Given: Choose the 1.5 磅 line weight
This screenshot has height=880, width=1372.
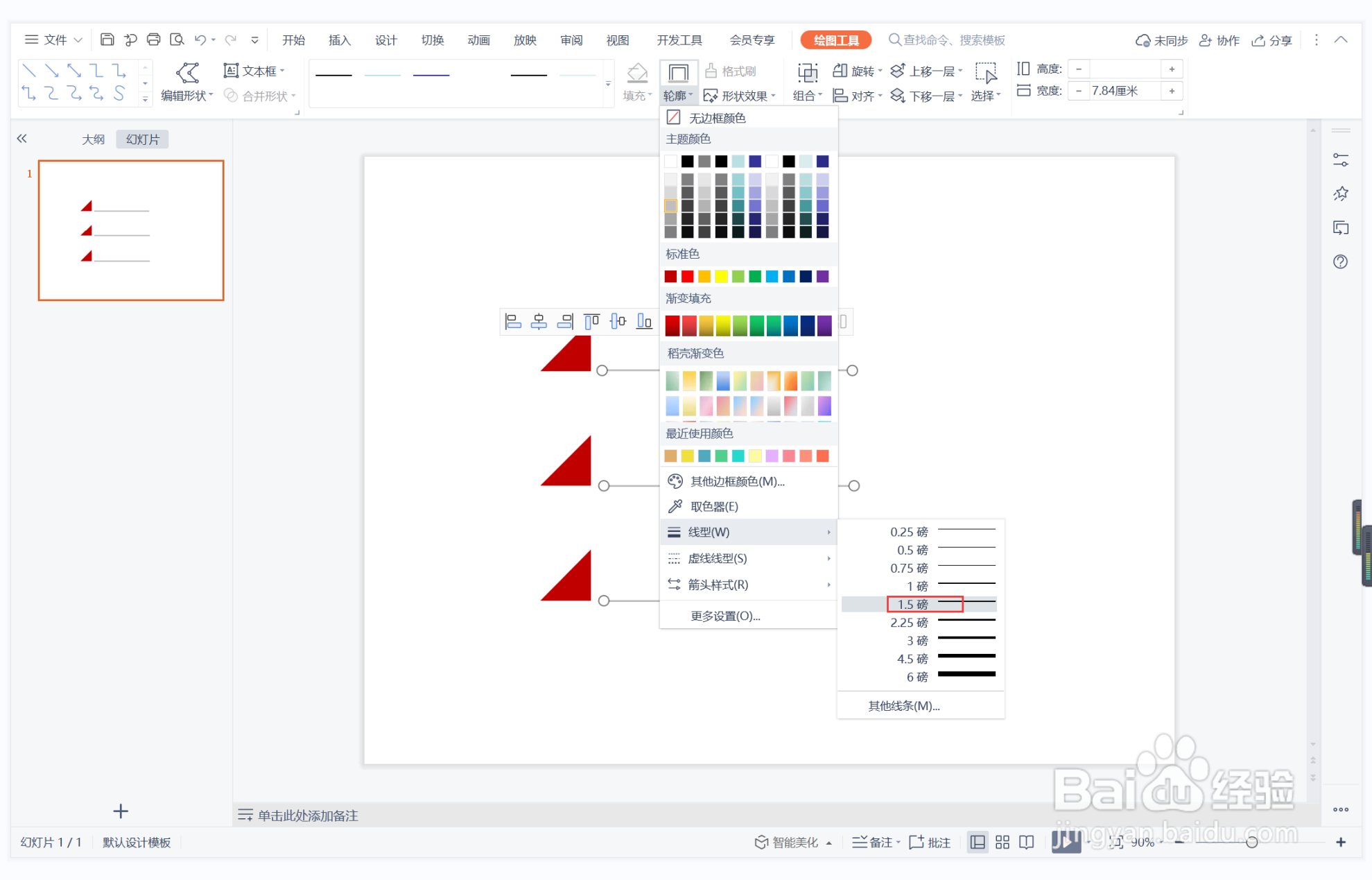Looking at the screenshot, I should tap(912, 605).
